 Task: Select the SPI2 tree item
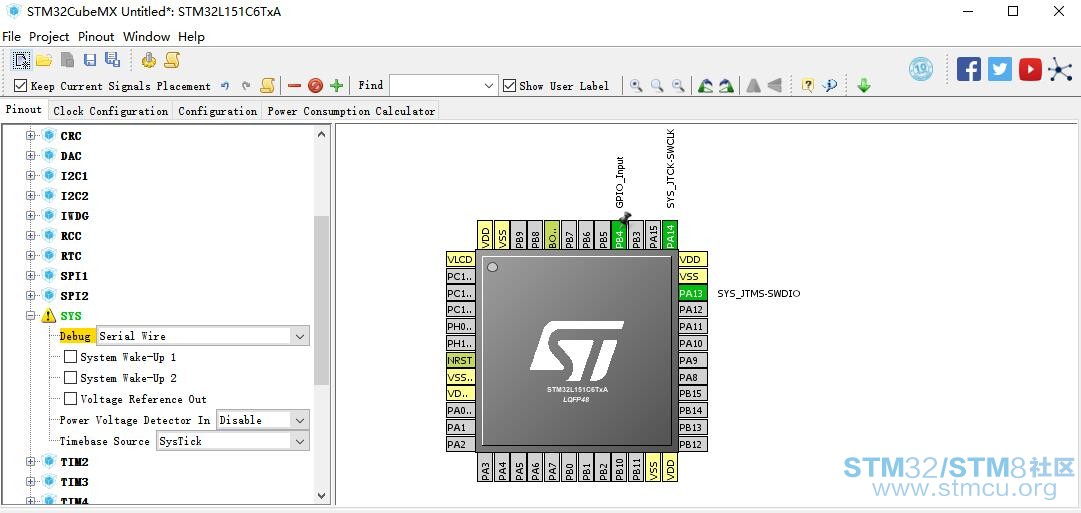(74, 296)
